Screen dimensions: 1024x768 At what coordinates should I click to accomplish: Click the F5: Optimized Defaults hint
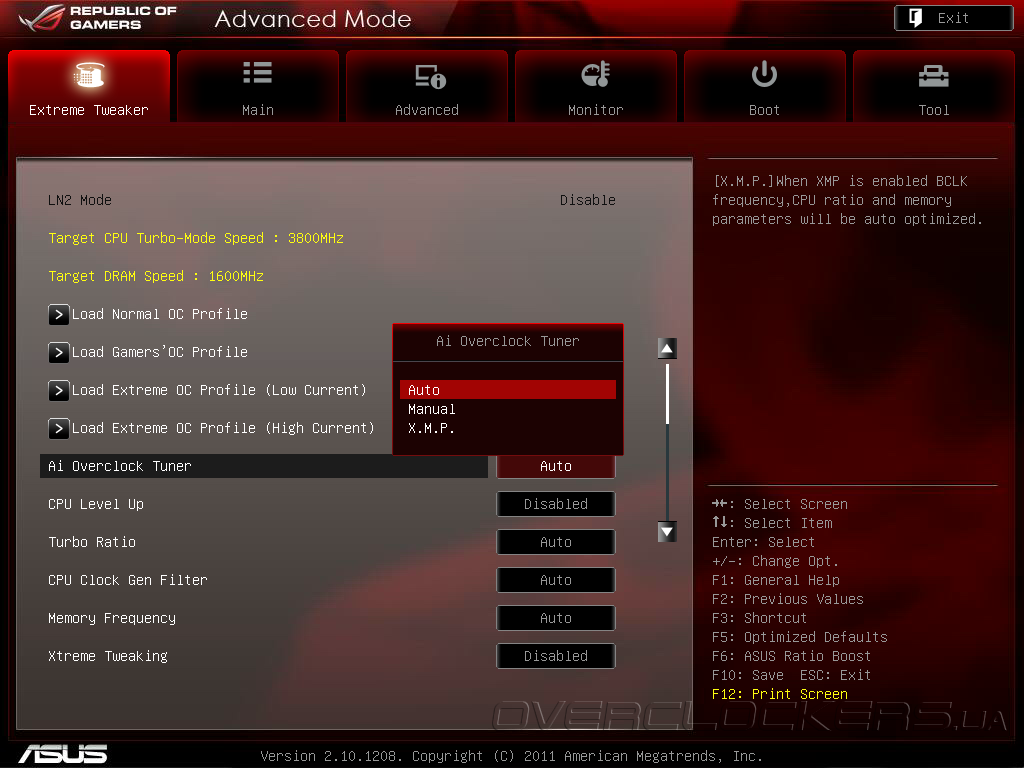[x=799, y=637]
